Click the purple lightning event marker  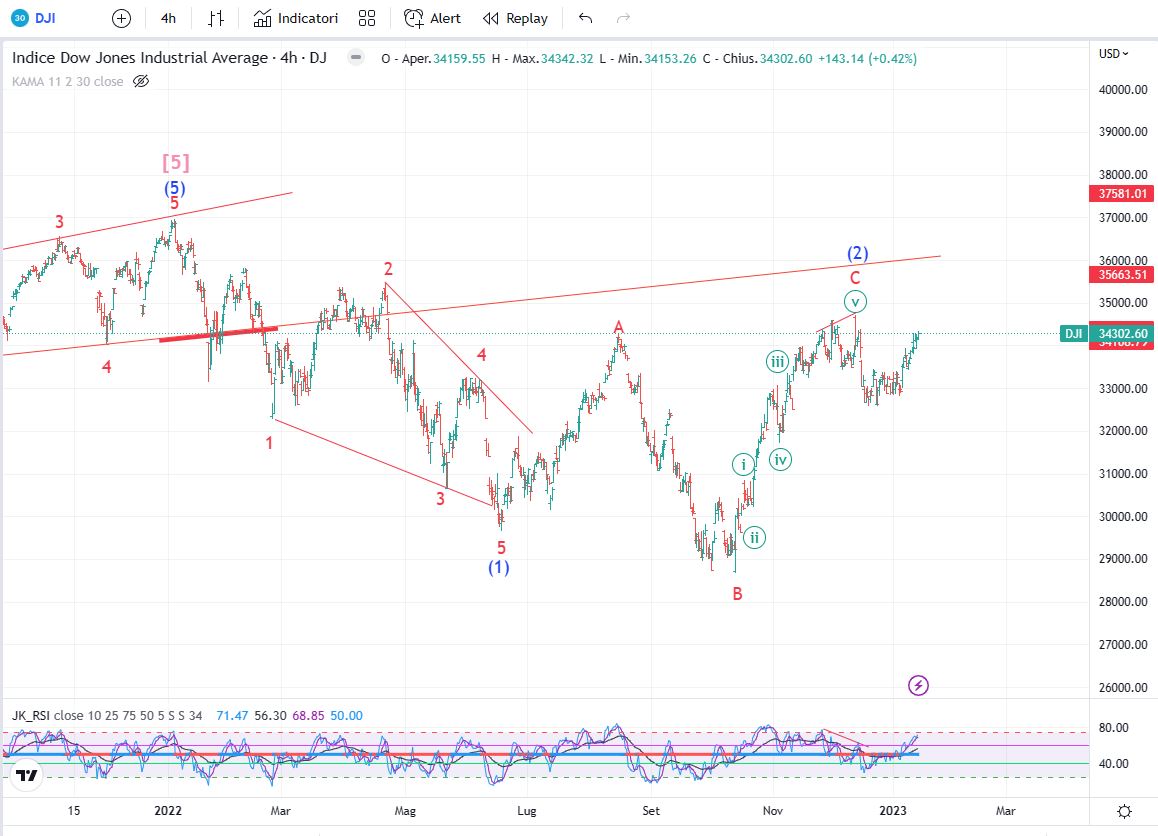tap(919, 685)
